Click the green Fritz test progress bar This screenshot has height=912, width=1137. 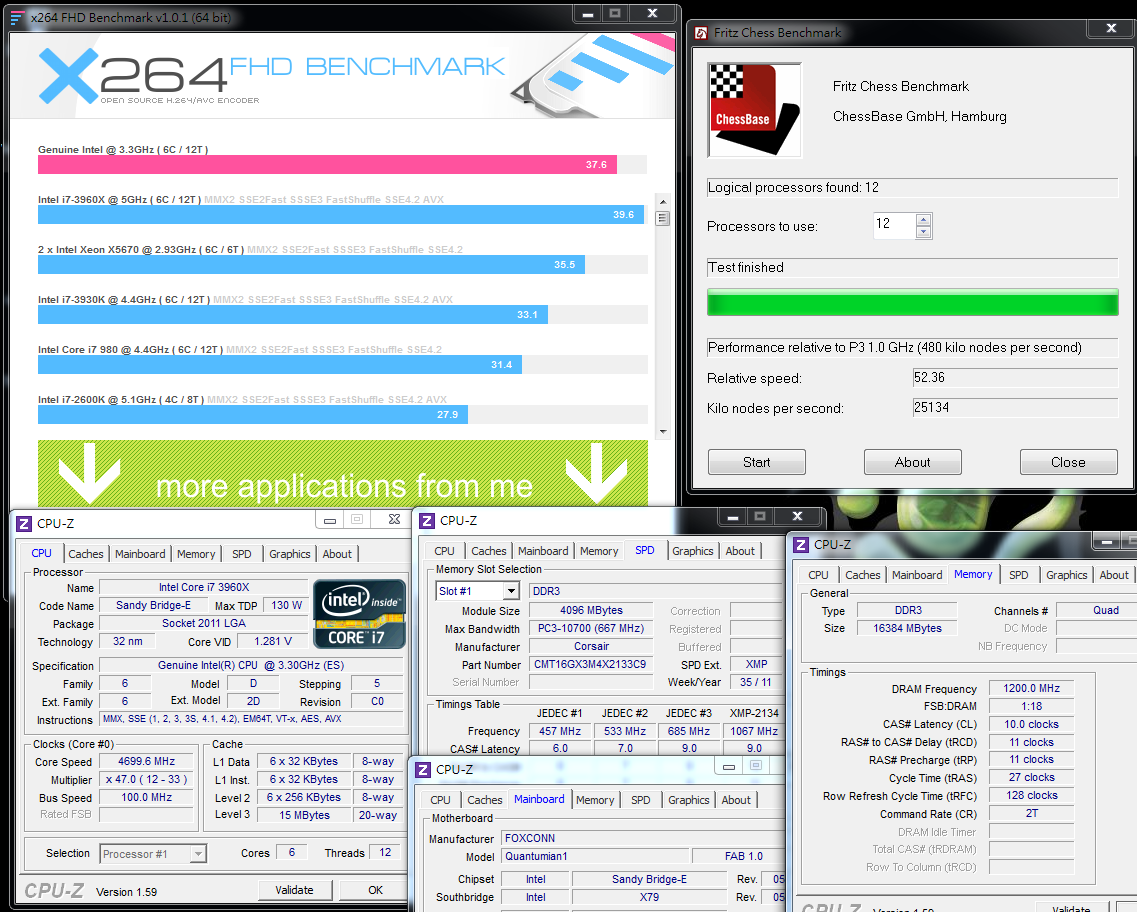(x=912, y=302)
